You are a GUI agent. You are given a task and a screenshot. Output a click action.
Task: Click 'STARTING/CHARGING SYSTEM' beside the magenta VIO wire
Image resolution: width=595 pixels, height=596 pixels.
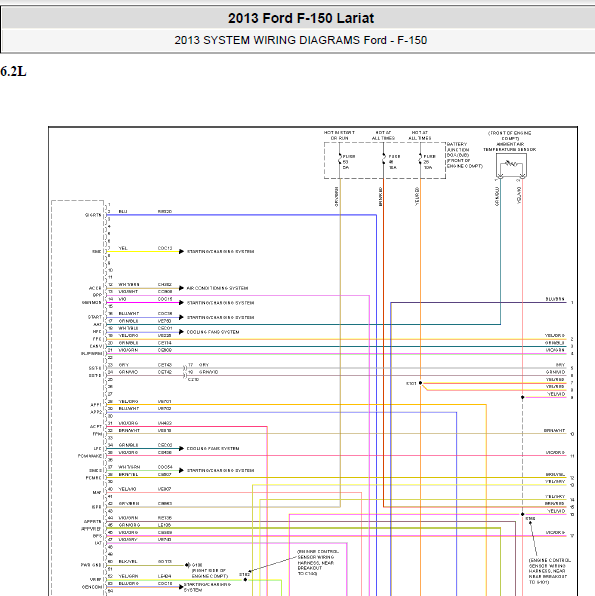tap(221, 303)
